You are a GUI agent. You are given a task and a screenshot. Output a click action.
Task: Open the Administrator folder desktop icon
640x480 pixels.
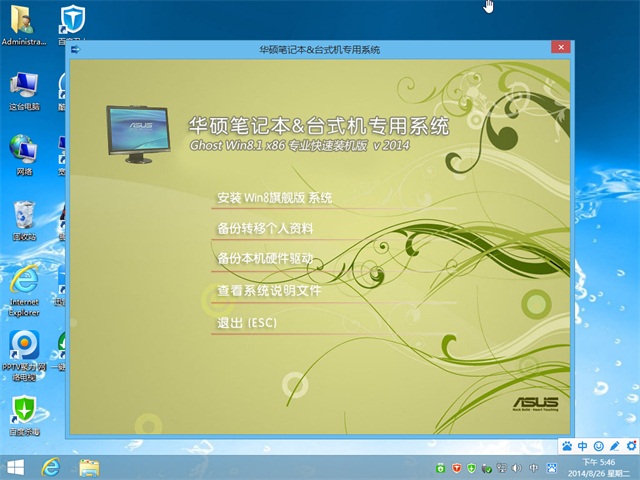23,22
